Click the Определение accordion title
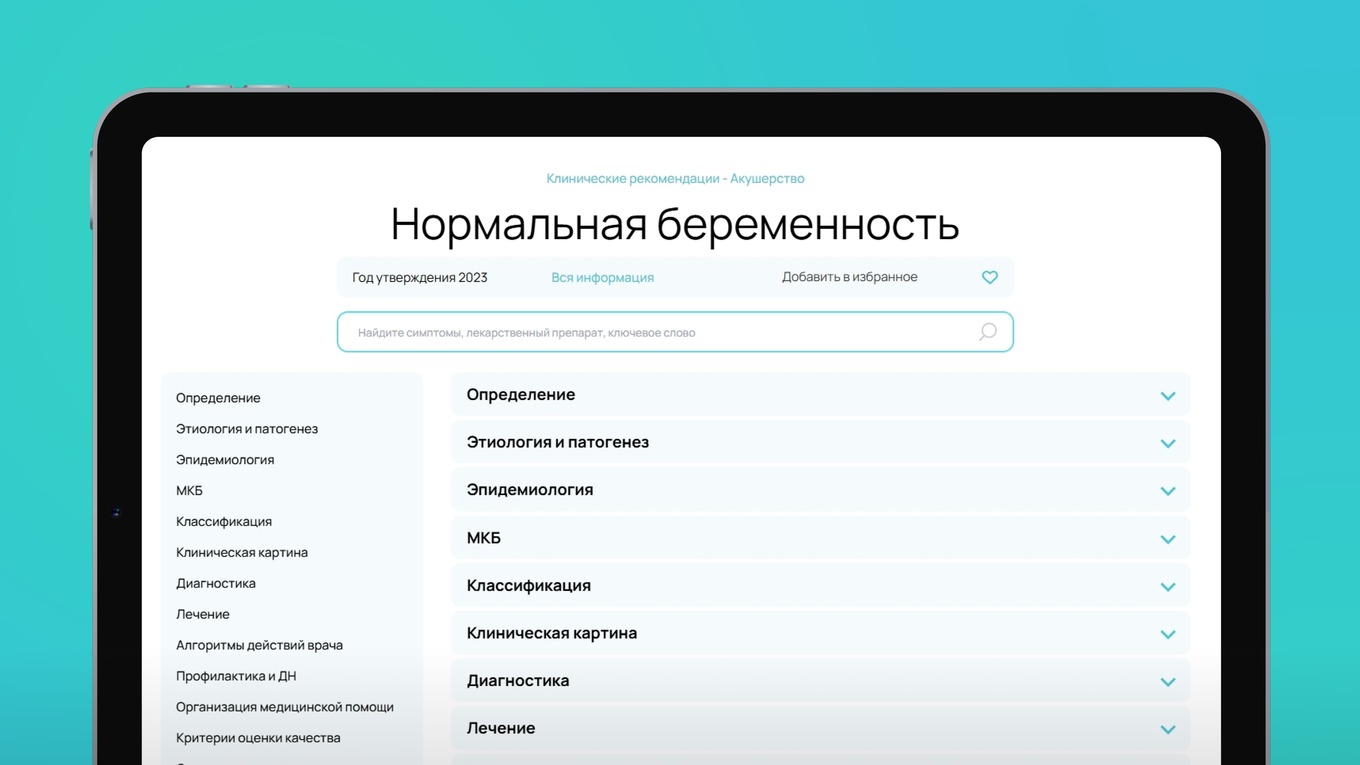Viewport: 1360px width, 765px height. point(521,395)
